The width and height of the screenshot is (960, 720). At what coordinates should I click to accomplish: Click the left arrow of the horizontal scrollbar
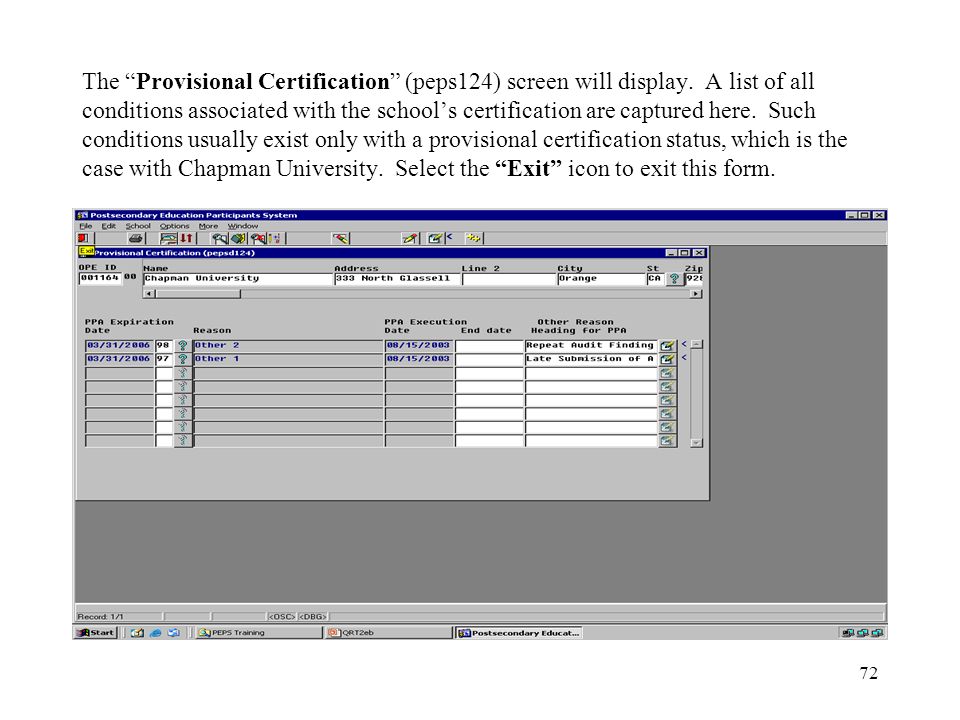(149, 294)
